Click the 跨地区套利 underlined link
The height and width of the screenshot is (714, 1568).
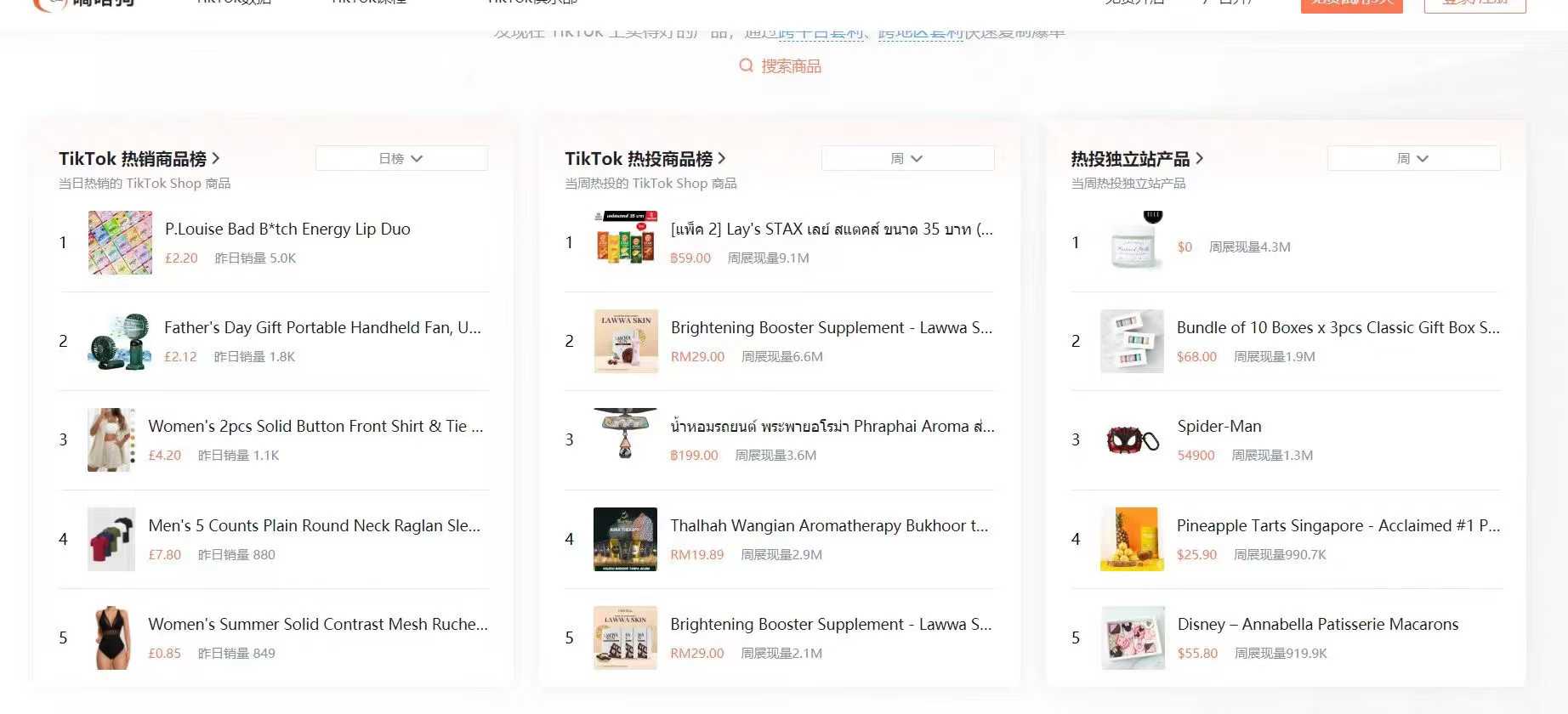click(920, 32)
